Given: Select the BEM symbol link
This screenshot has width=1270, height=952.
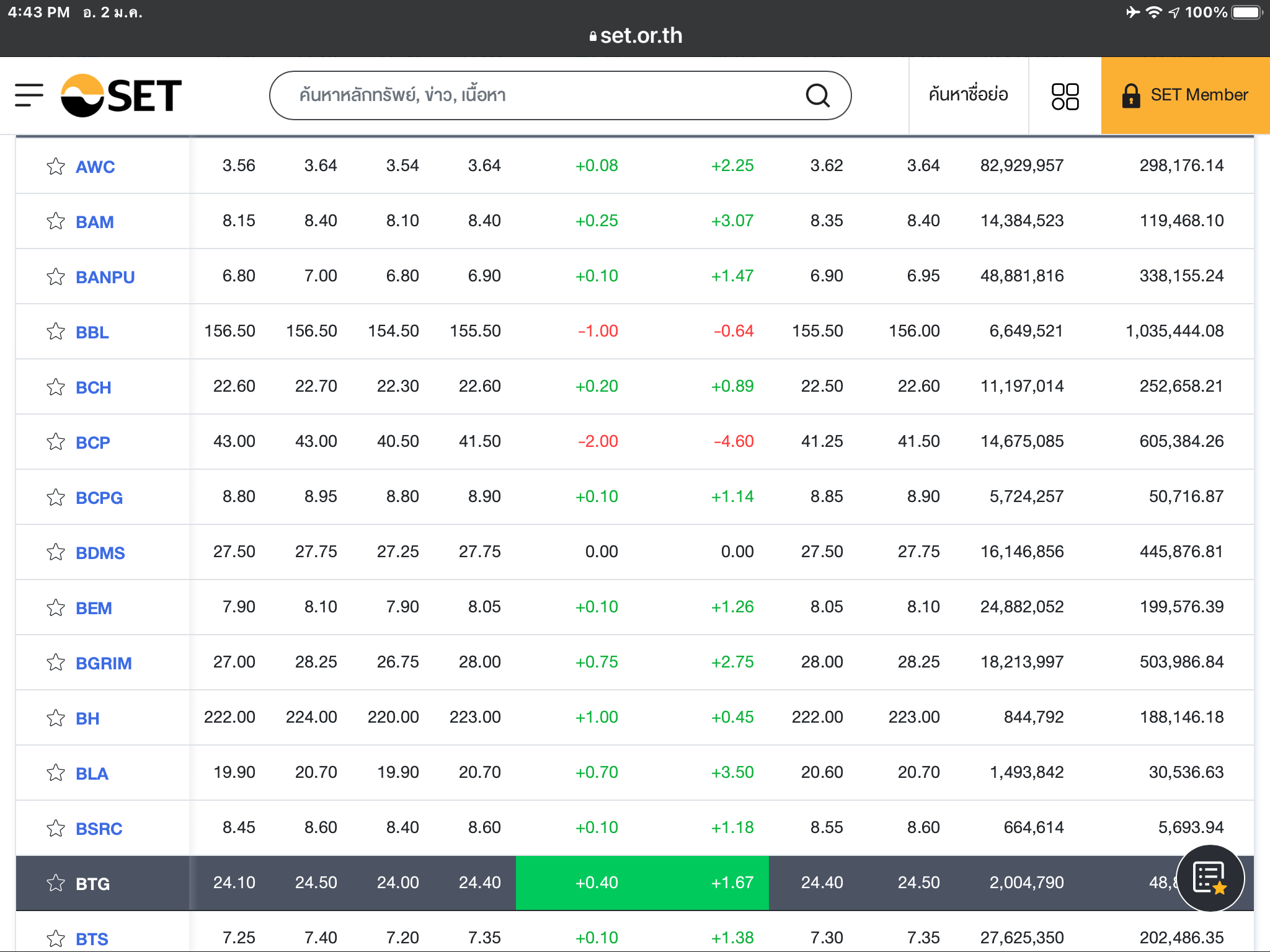Looking at the screenshot, I should [x=94, y=608].
